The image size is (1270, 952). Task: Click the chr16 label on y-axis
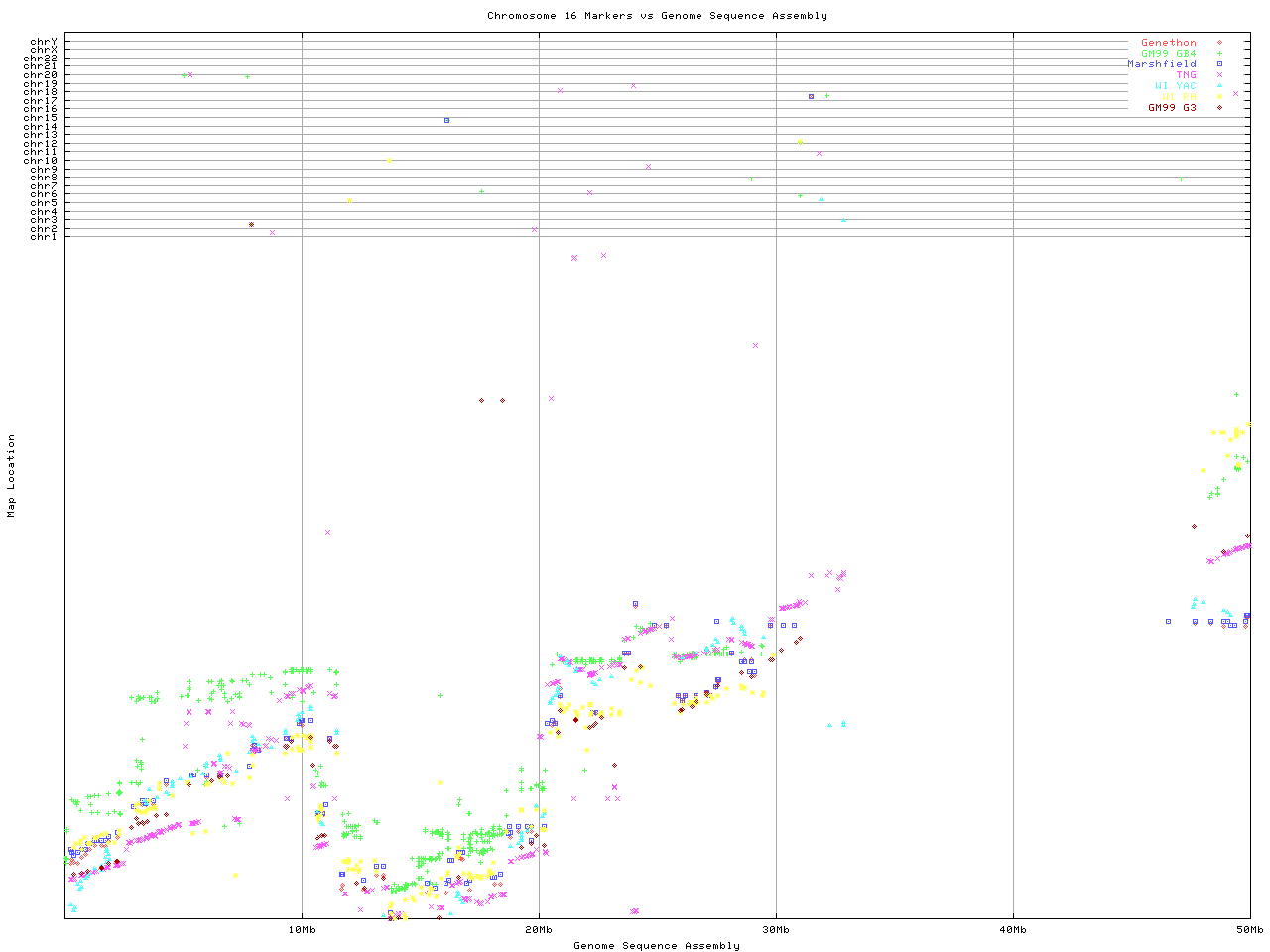[41, 109]
